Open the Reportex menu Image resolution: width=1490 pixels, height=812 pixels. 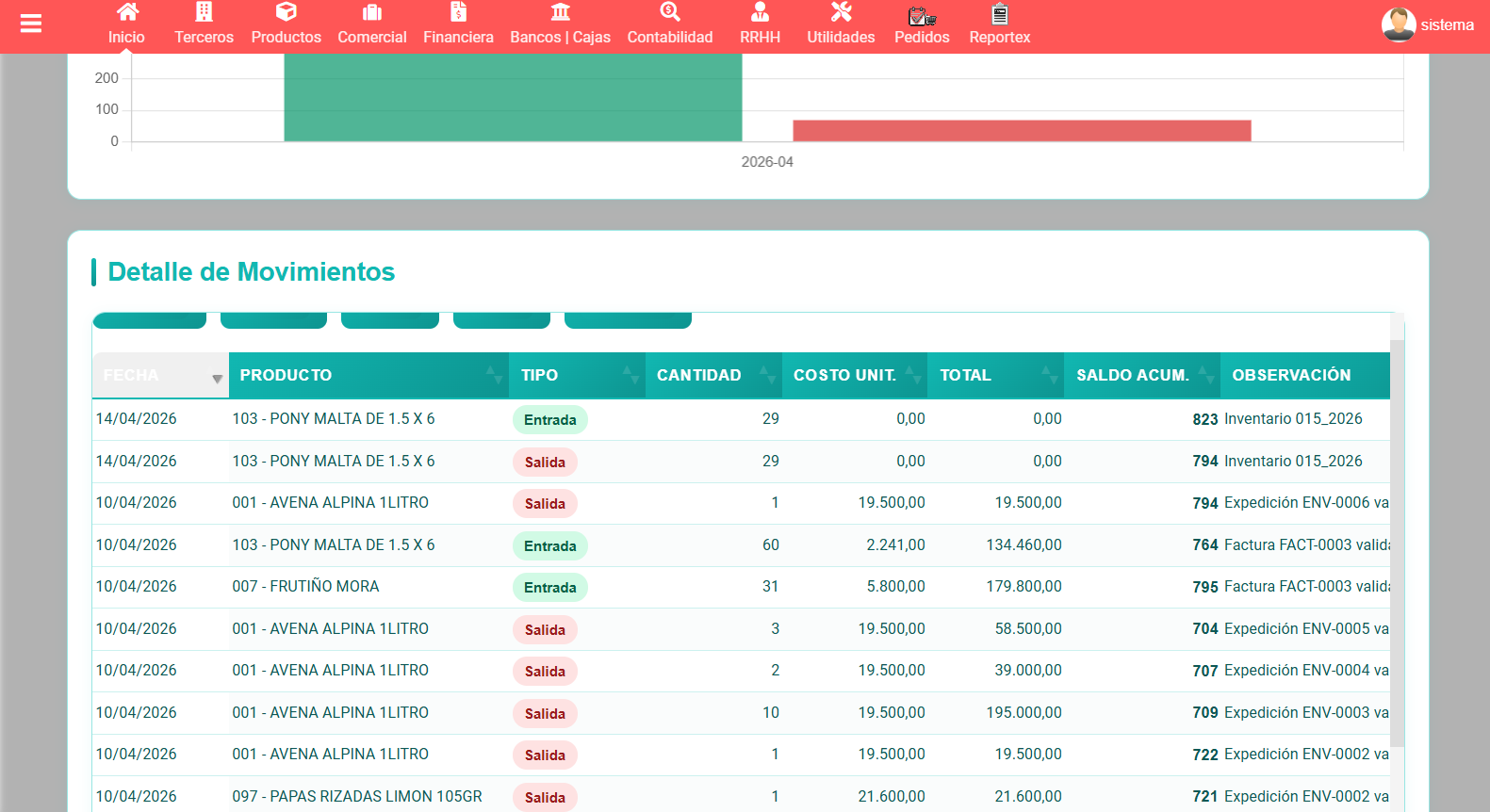[999, 25]
